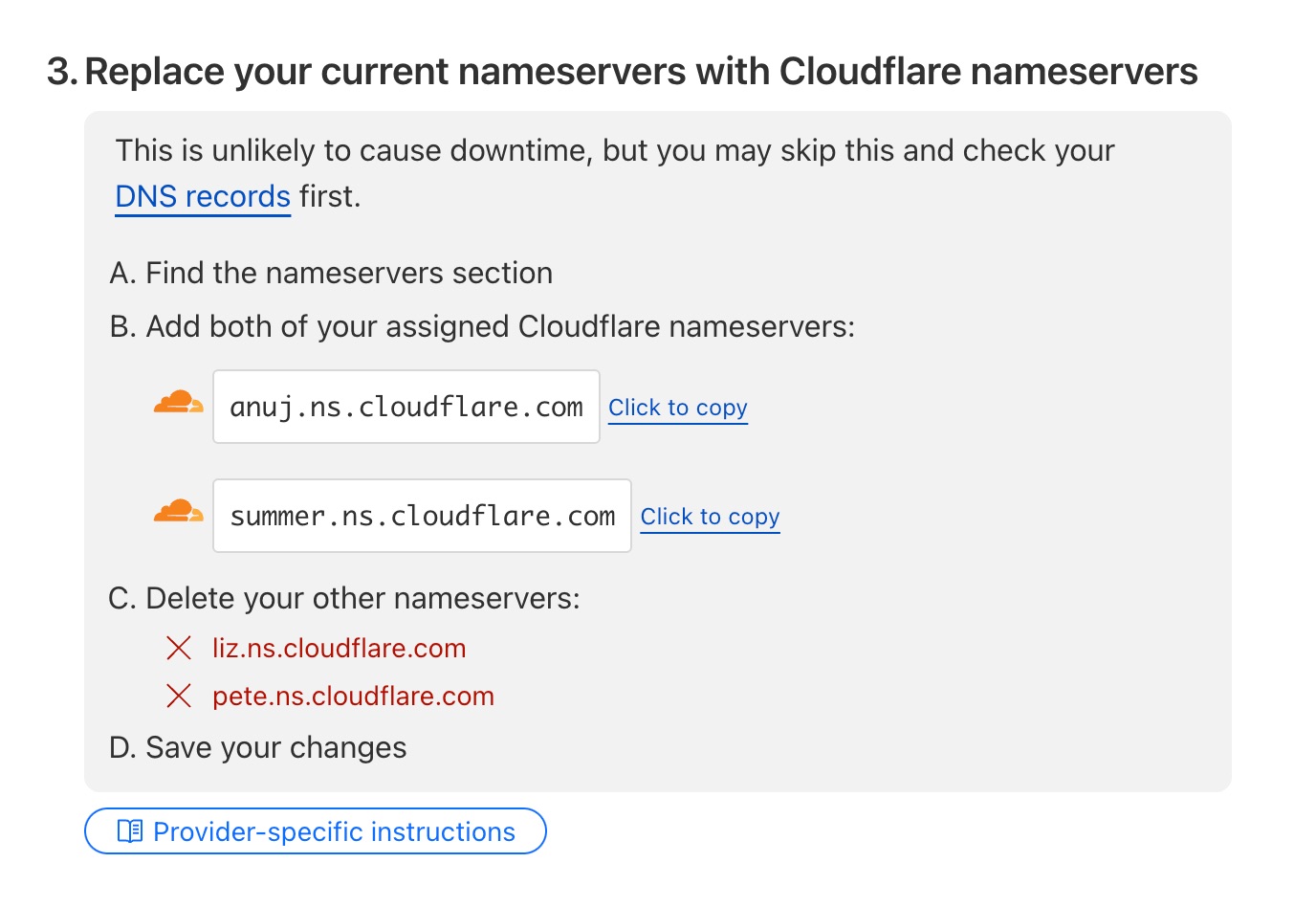
Task: Open the DNS records link
Action: pyautogui.click(x=203, y=196)
